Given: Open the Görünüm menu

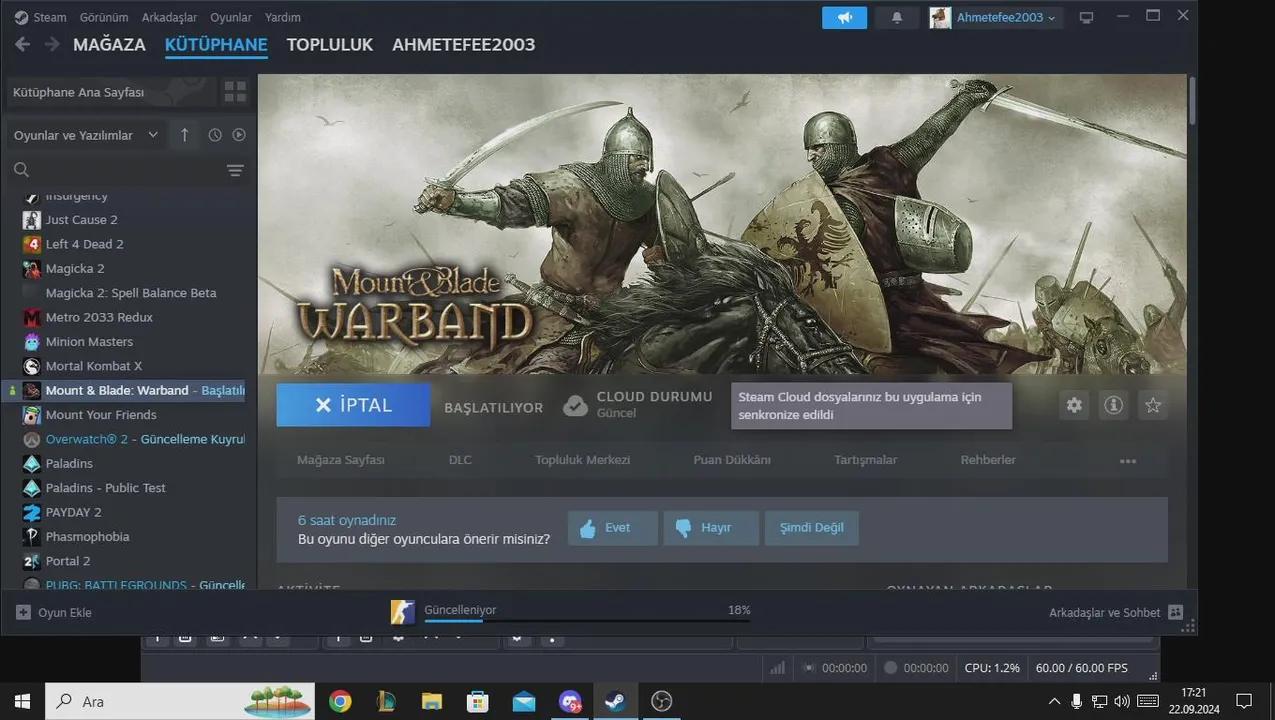Looking at the screenshot, I should 103,16.
